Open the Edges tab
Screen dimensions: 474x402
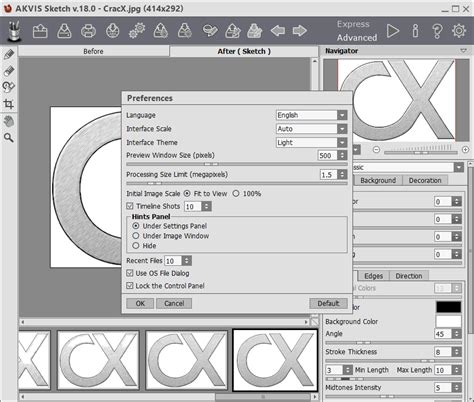[x=373, y=276]
